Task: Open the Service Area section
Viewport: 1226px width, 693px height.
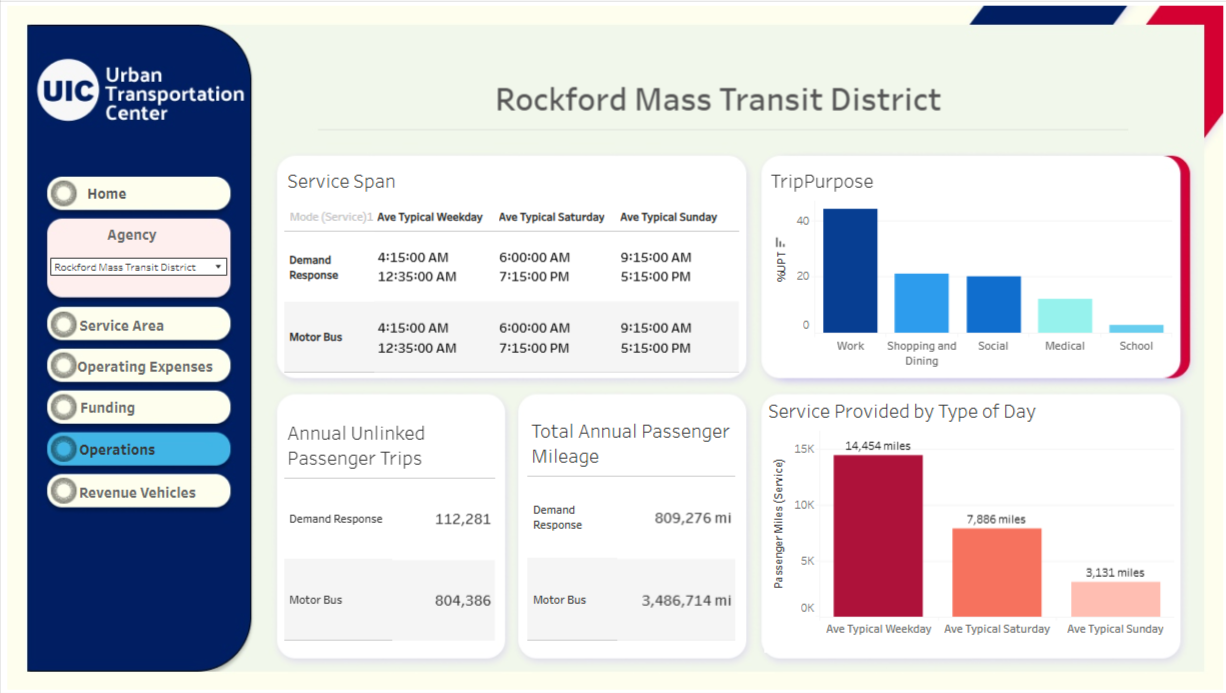Action: pos(122,326)
